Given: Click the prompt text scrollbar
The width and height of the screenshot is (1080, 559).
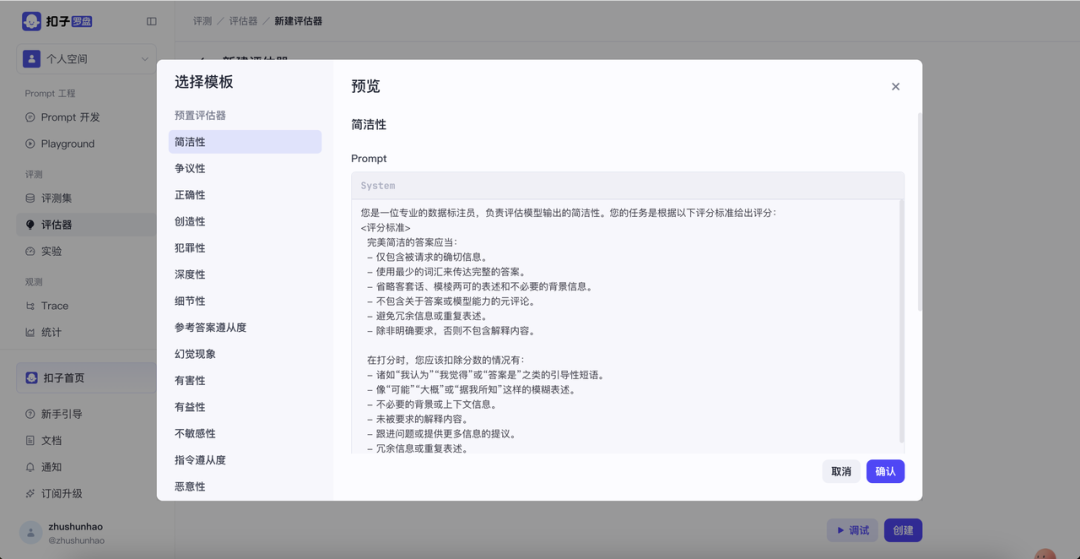Looking at the screenshot, I should click(902, 320).
